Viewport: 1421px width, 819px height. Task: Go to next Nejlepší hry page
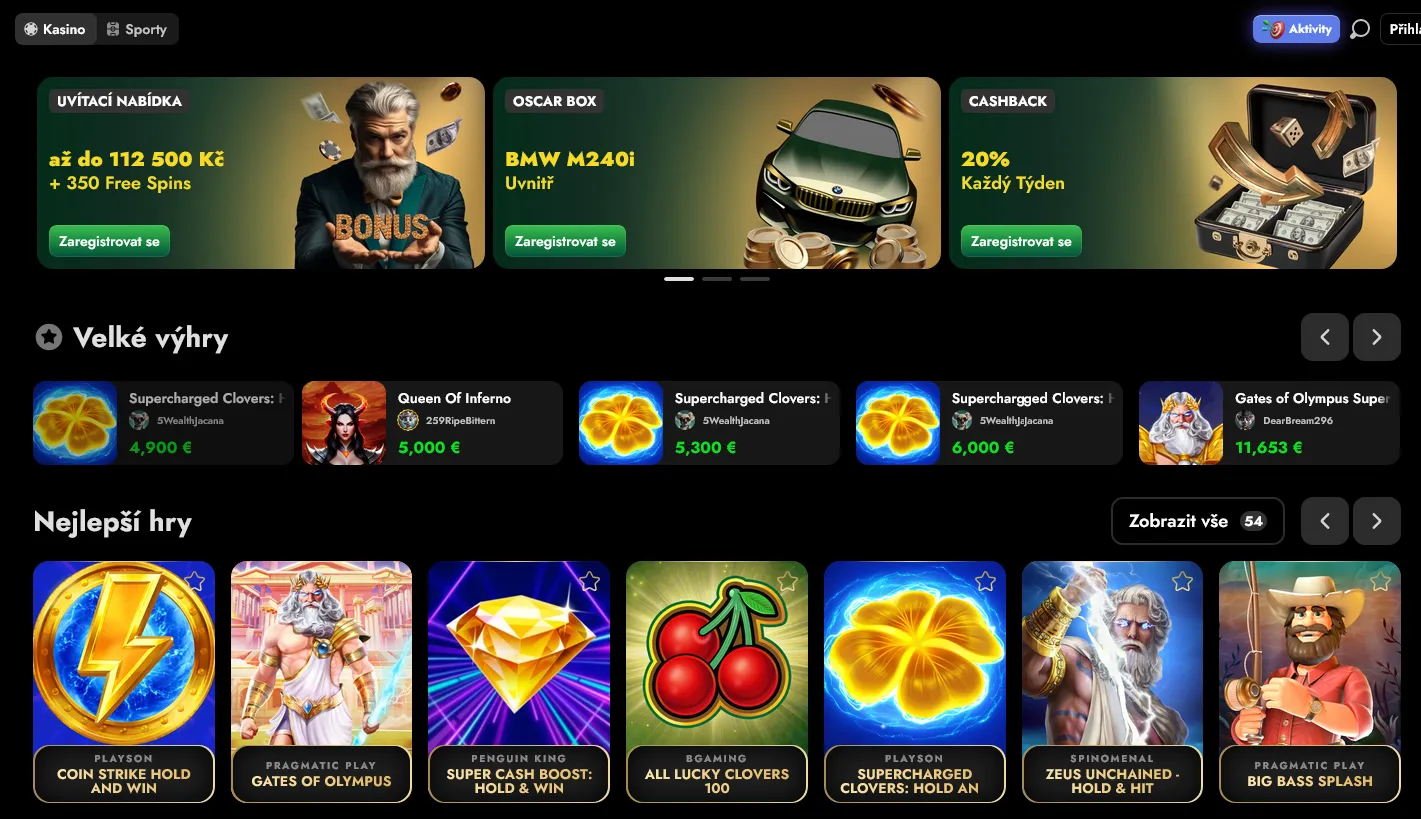point(1377,521)
